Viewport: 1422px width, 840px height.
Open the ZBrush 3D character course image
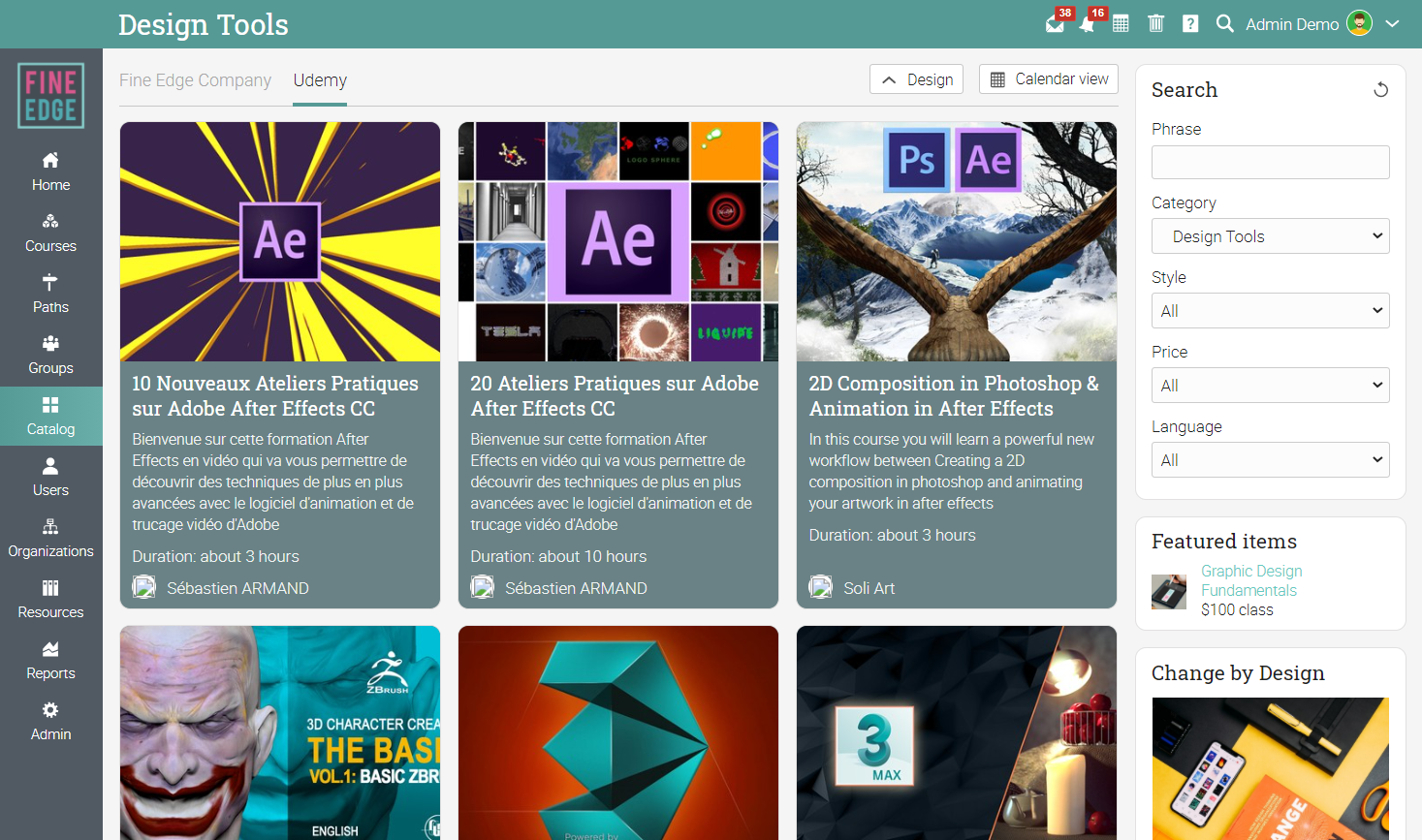pyautogui.click(x=280, y=732)
